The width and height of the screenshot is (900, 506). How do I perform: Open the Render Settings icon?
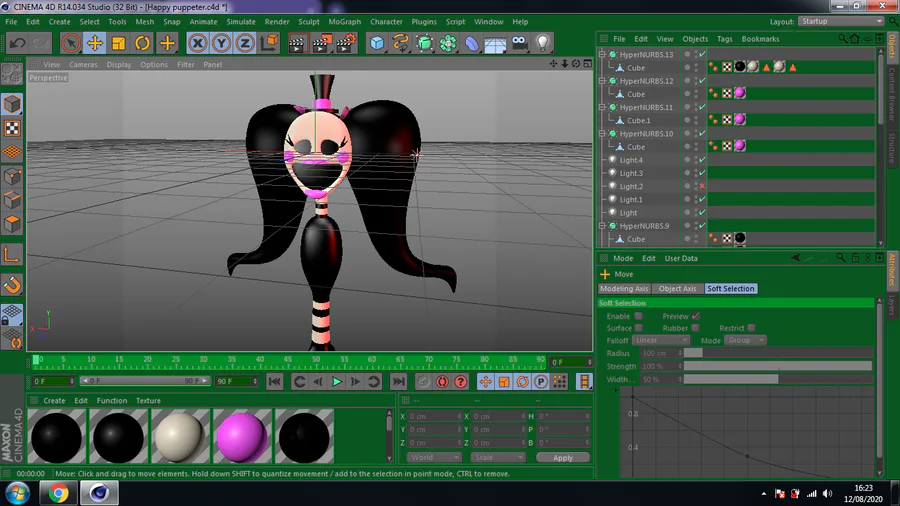pos(346,43)
